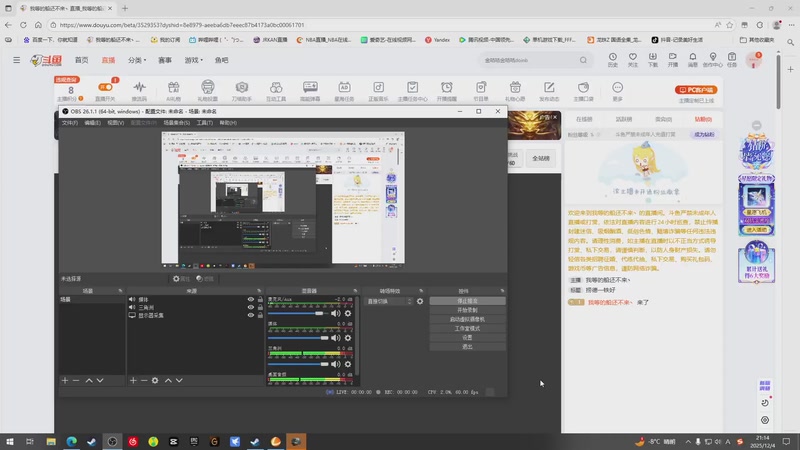
Task: Toggle visibility of 显示器采集 source
Action: 251,315
